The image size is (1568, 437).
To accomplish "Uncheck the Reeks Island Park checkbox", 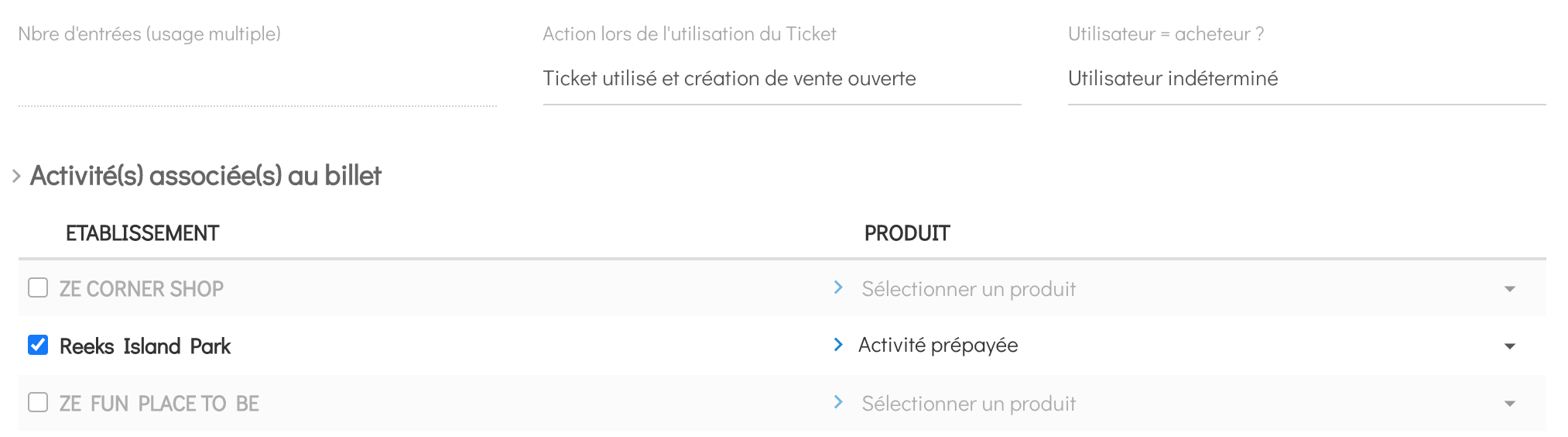I will 38,345.
